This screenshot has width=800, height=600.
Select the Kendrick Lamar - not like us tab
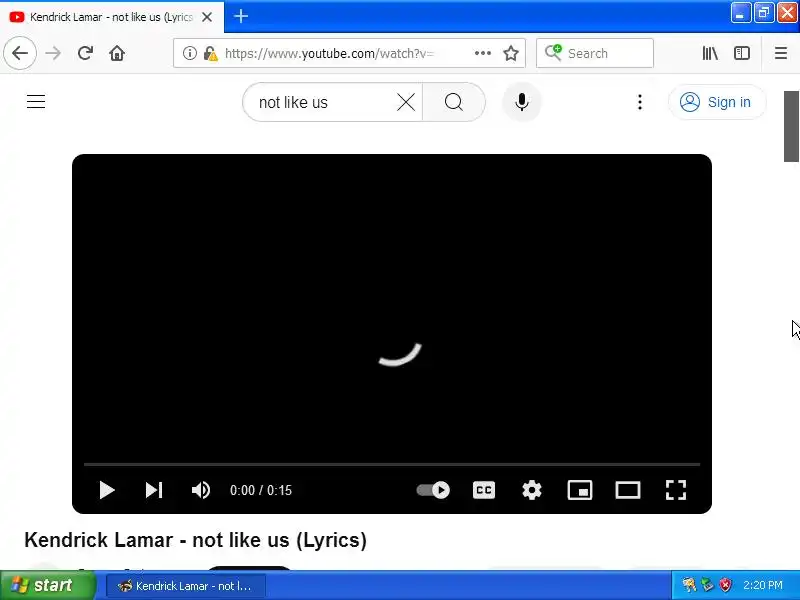point(112,17)
